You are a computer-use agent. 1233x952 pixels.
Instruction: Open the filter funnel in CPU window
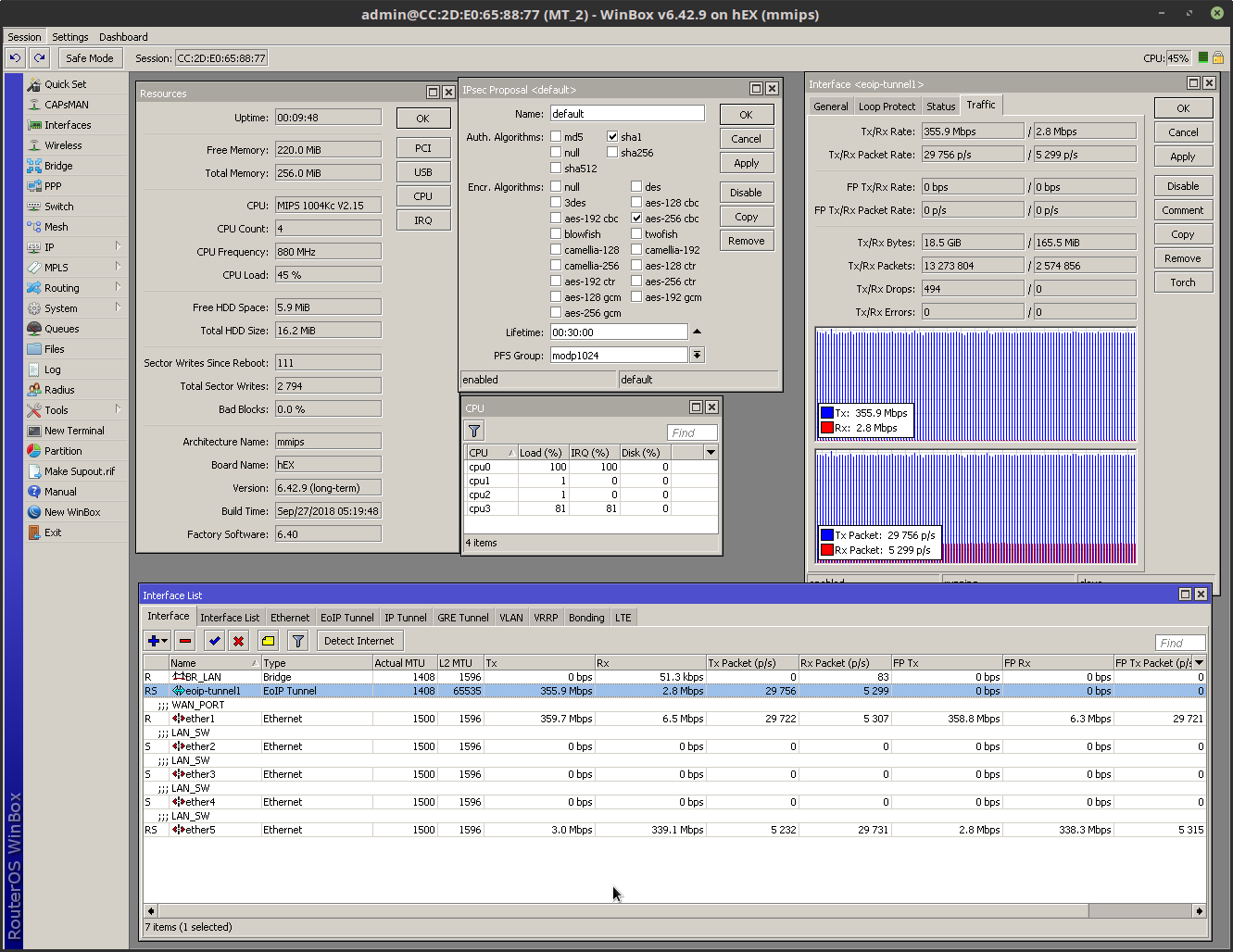(474, 431)
